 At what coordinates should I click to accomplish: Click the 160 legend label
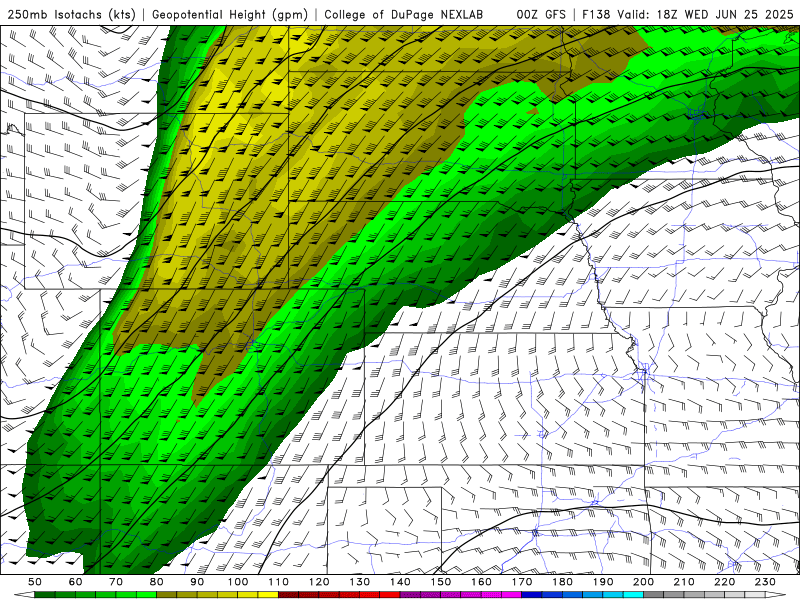[481, 582]
